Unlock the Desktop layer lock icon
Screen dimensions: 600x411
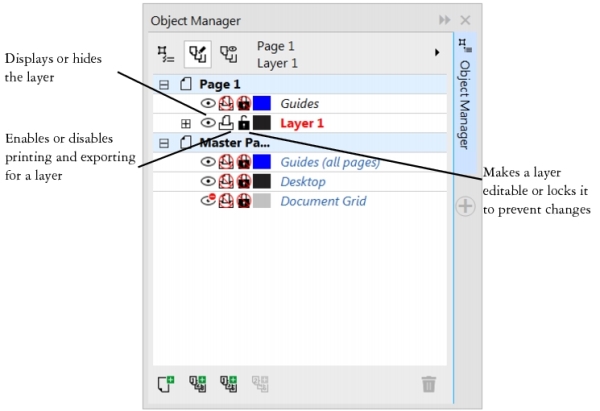pyautogui.click(x=243, y=181)
